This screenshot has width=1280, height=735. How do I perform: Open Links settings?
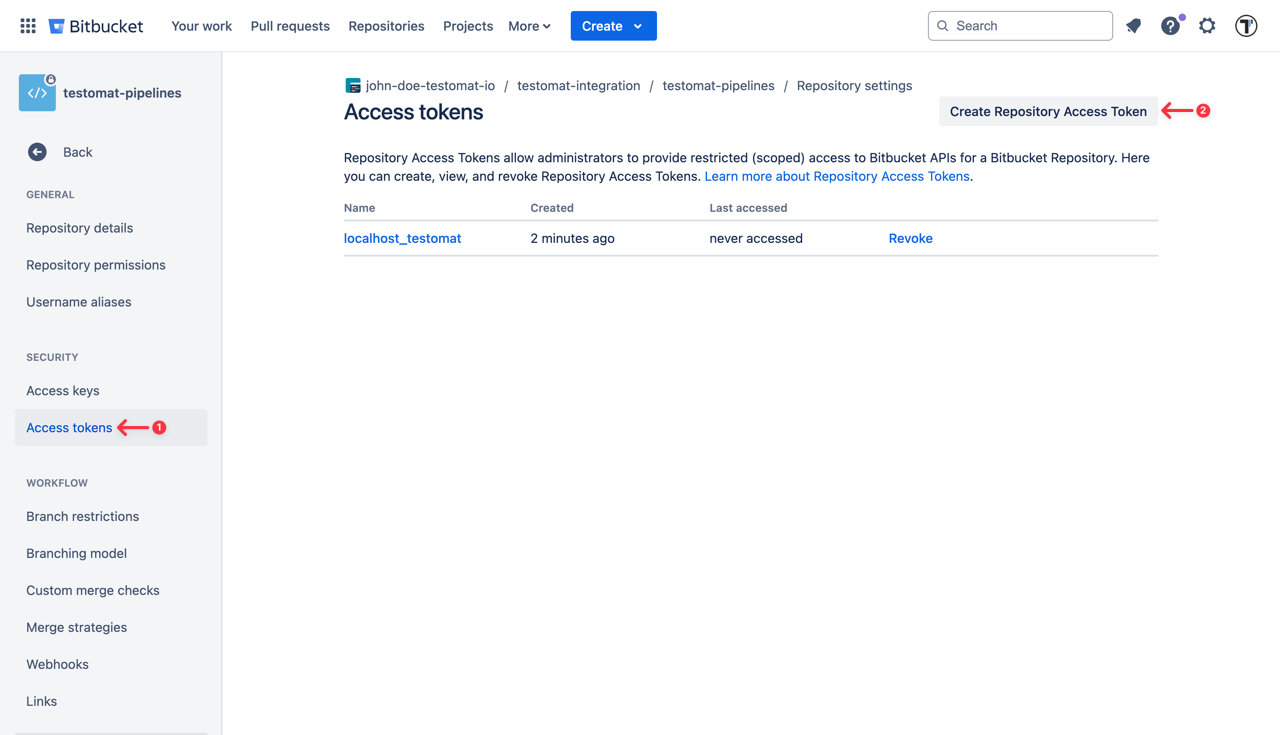click(41, 702)
